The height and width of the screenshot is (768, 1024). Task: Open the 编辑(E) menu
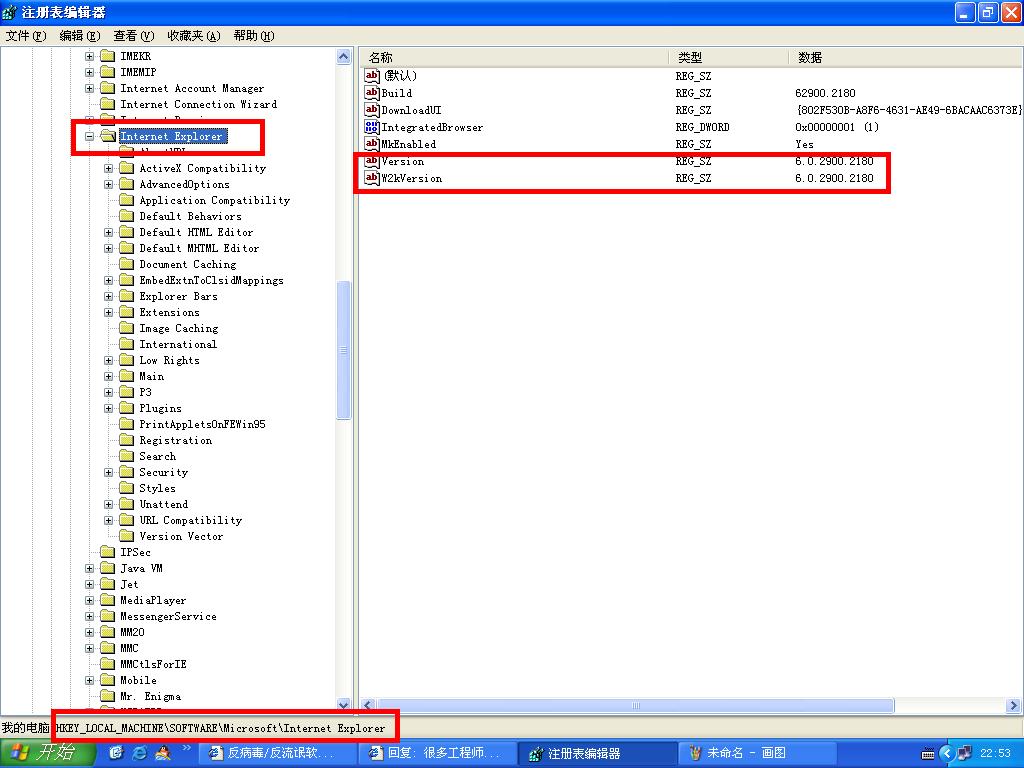click(x=80, y=35)
